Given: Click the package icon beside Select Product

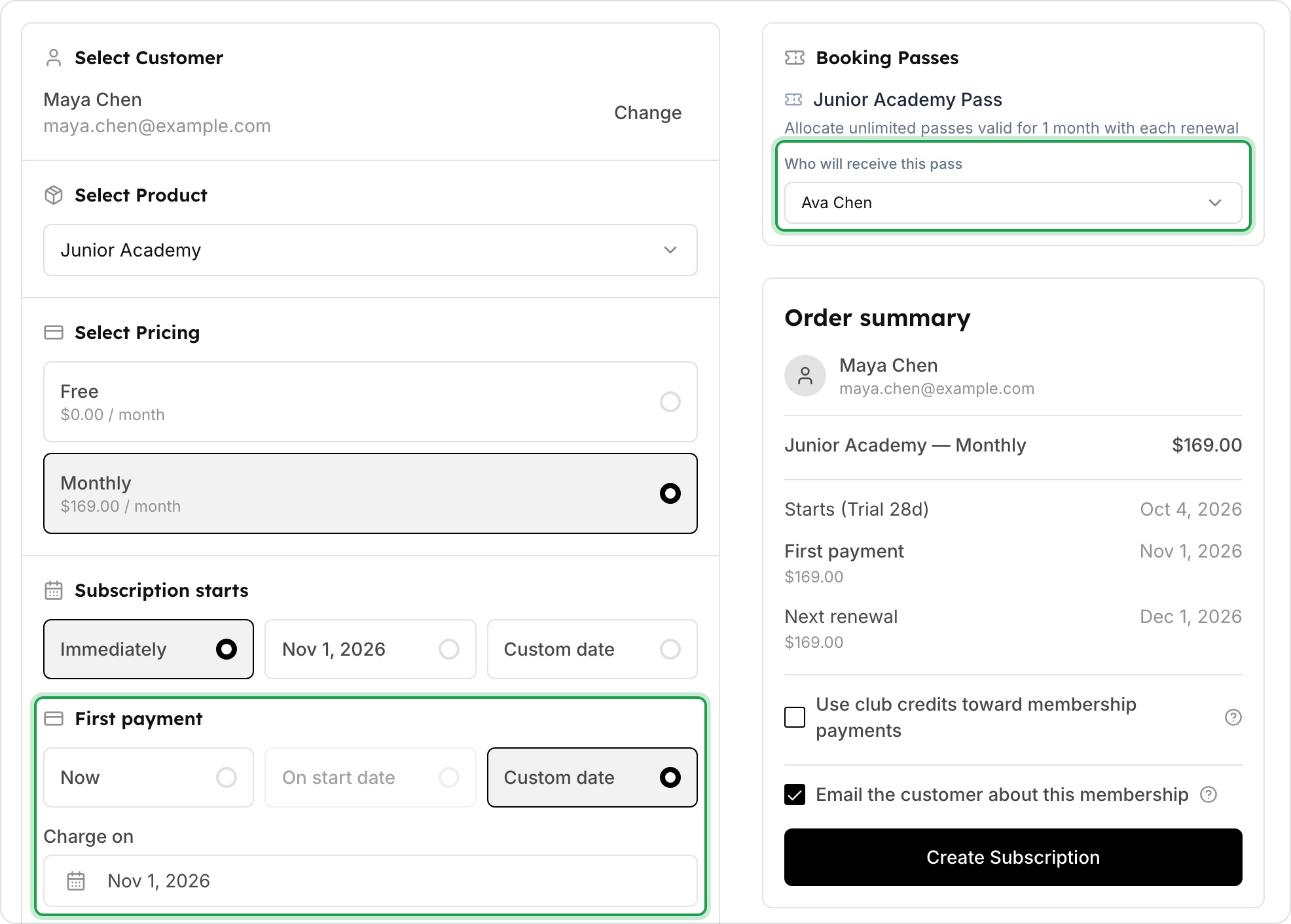Looking at the screenshot, I should click(x=54, y=195).
